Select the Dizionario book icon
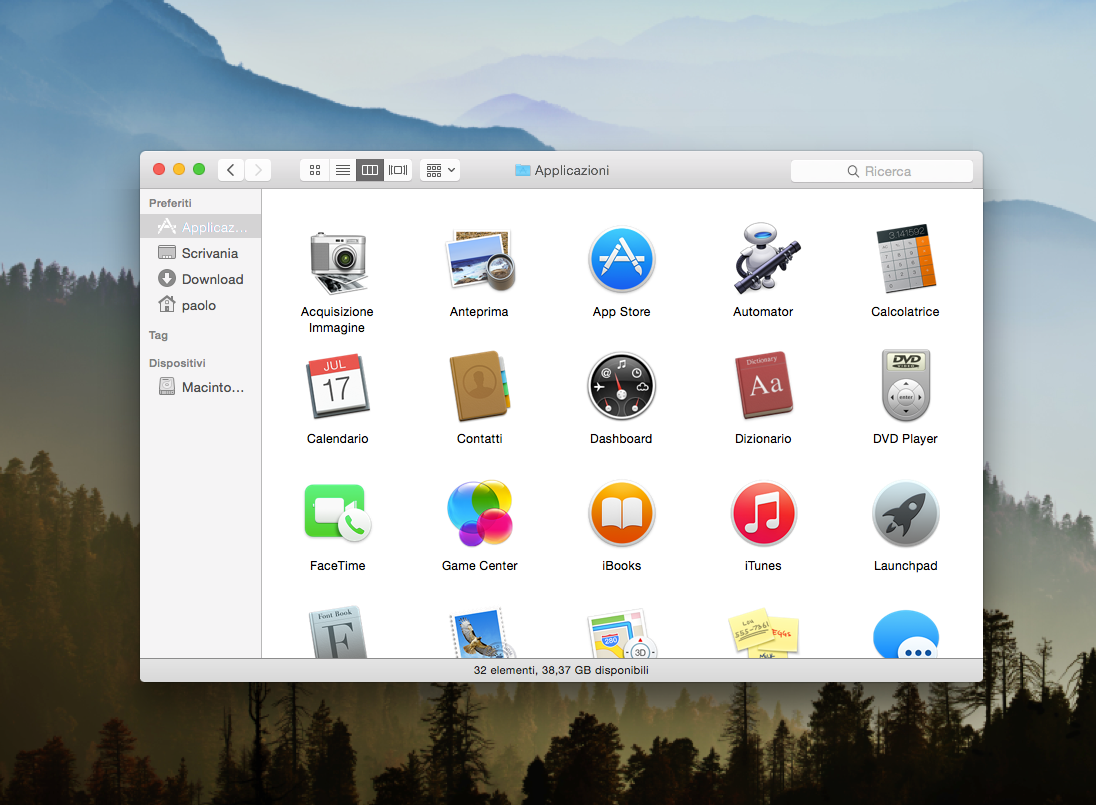1096x805 pixels. coord(763,385)
